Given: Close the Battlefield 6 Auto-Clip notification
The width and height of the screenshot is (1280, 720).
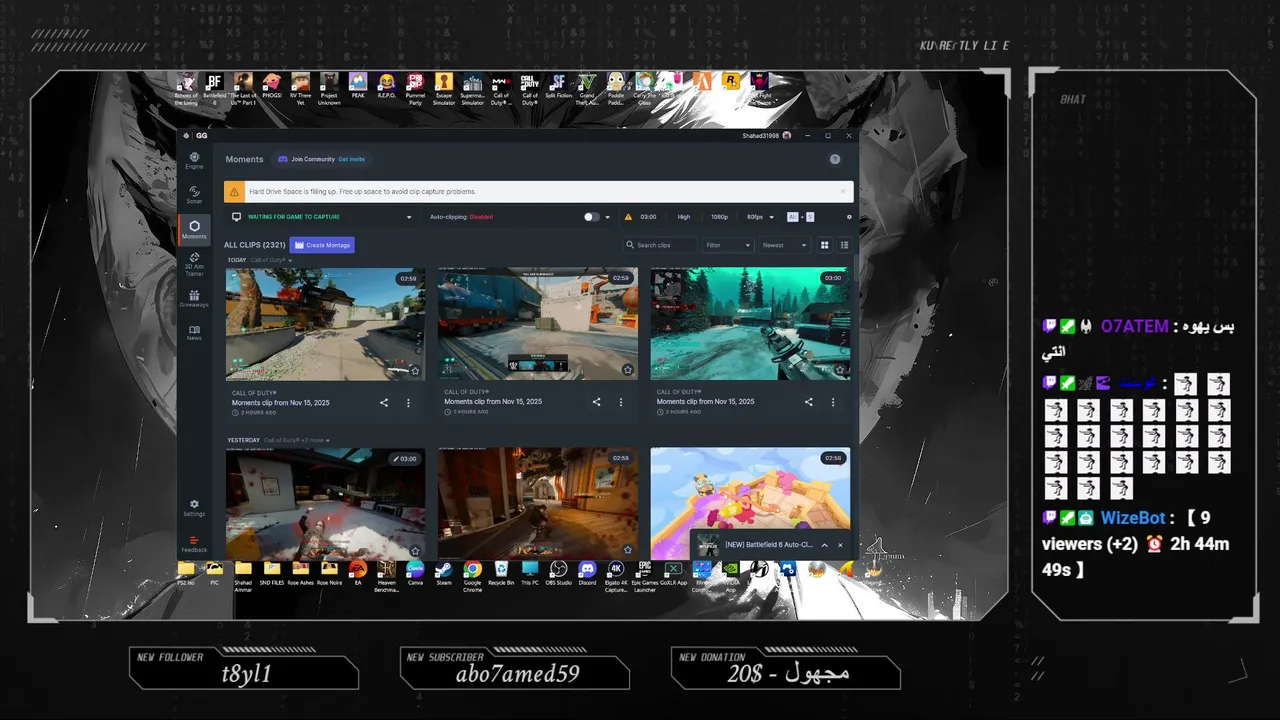Looking at the screenshot, I should [840, 545].
